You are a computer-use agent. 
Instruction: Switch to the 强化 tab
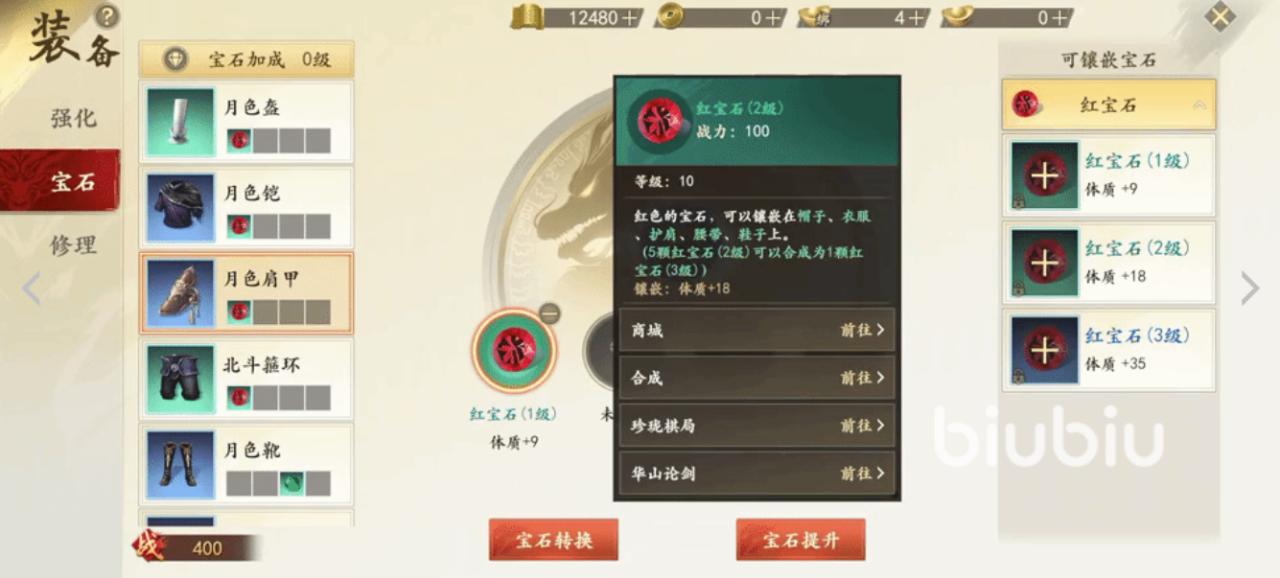pos(73,118)
